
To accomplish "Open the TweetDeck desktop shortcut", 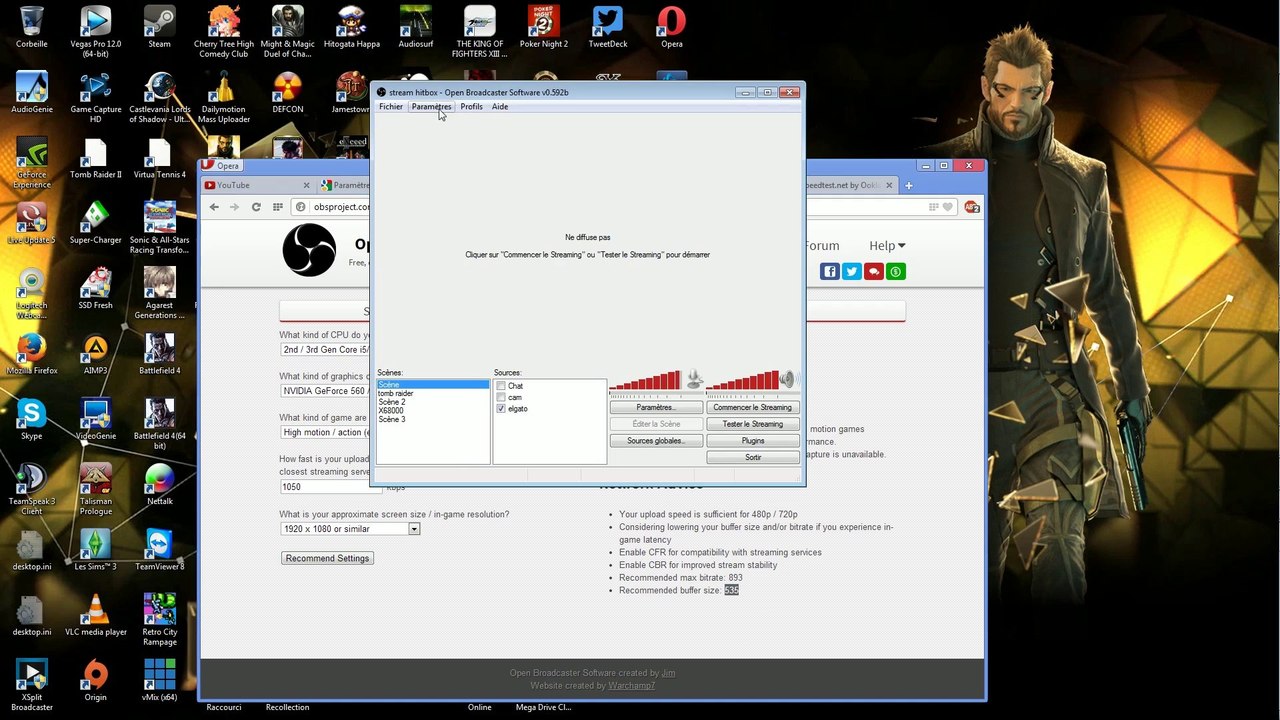I will point(607,27).
